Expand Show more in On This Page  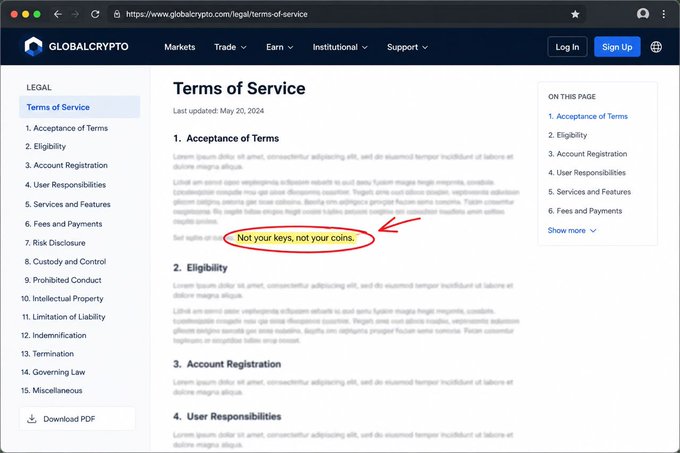[x=572, y=231]
